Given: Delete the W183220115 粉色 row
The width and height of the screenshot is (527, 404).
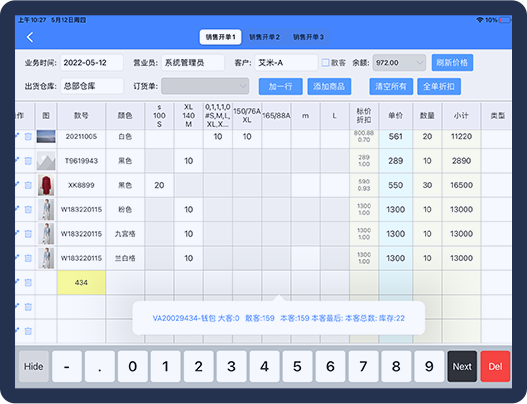Looking at the screenshot, I should (28, 209).
